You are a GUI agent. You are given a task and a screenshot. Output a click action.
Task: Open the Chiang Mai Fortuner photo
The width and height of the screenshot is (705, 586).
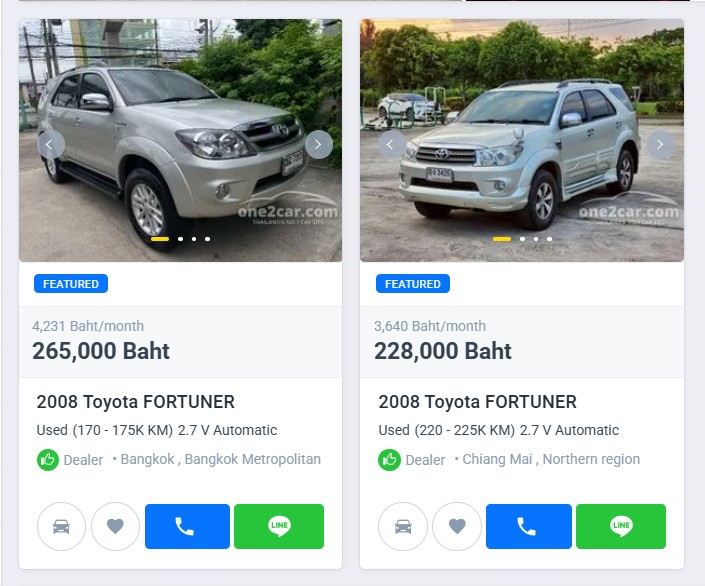[522, 140]
